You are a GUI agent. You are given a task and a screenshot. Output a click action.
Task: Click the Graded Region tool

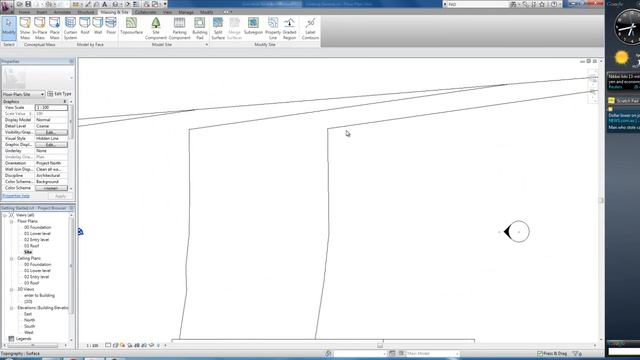(289, 28)
